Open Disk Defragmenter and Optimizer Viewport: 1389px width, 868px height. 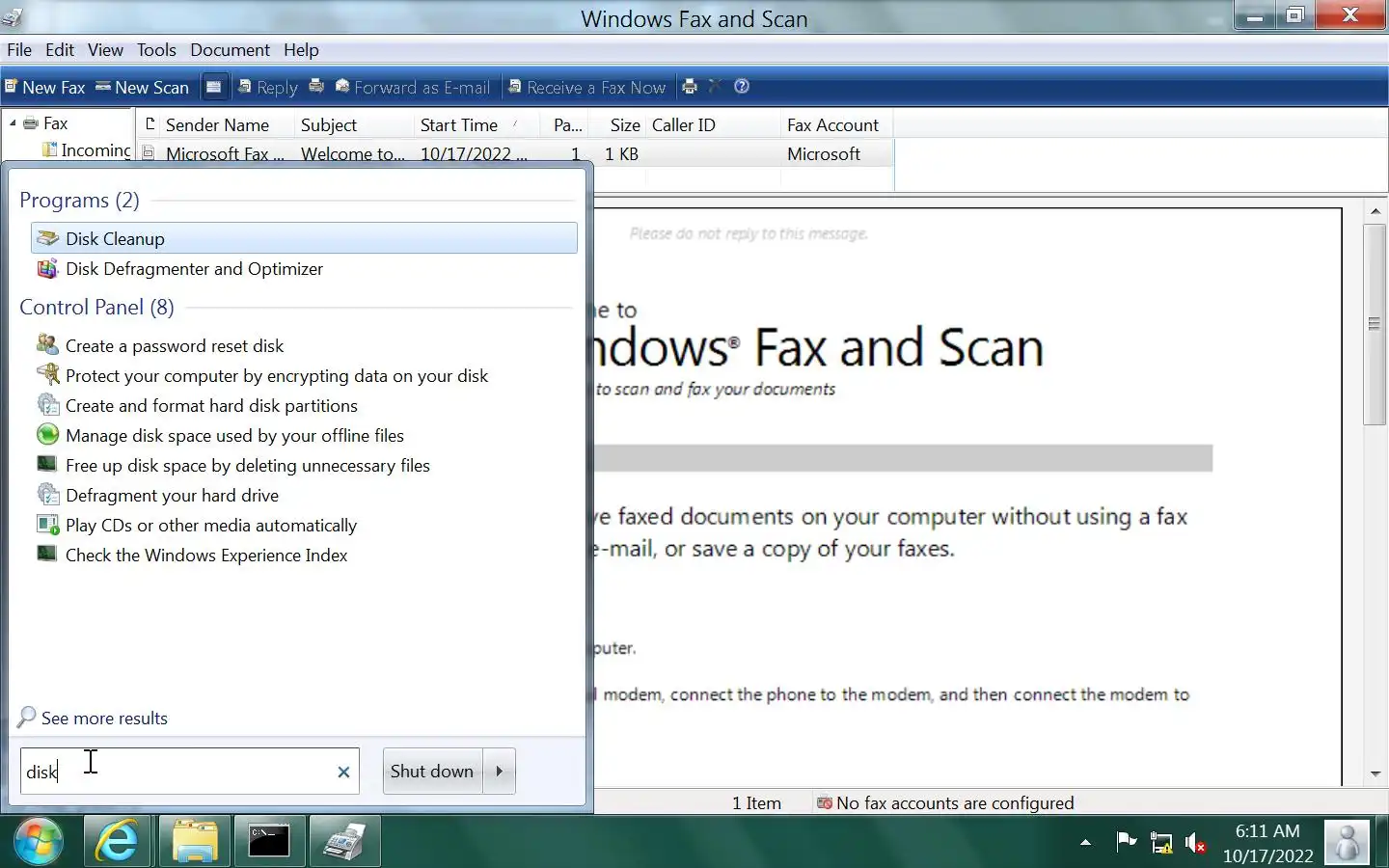point(304,269)
